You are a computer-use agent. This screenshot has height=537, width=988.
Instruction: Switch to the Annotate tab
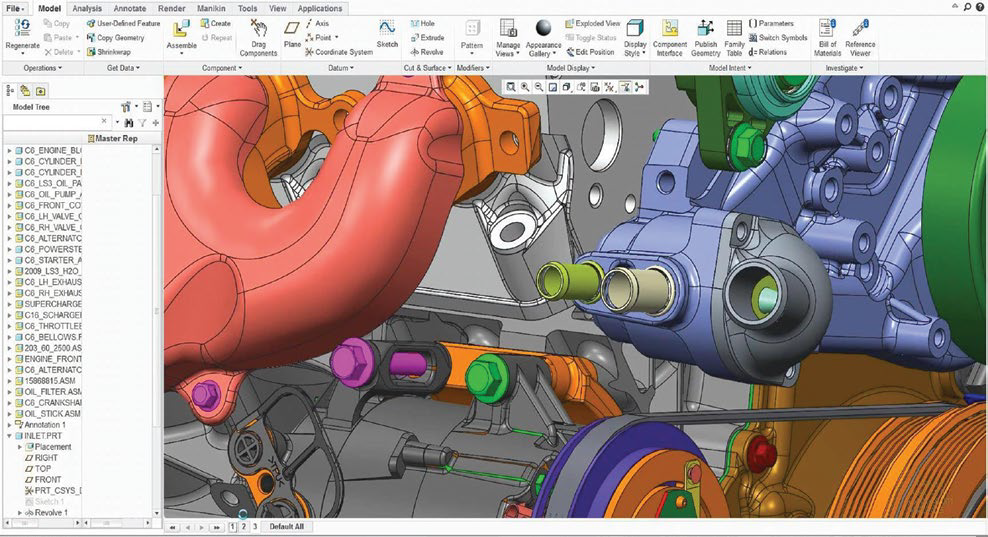(130, 8)
